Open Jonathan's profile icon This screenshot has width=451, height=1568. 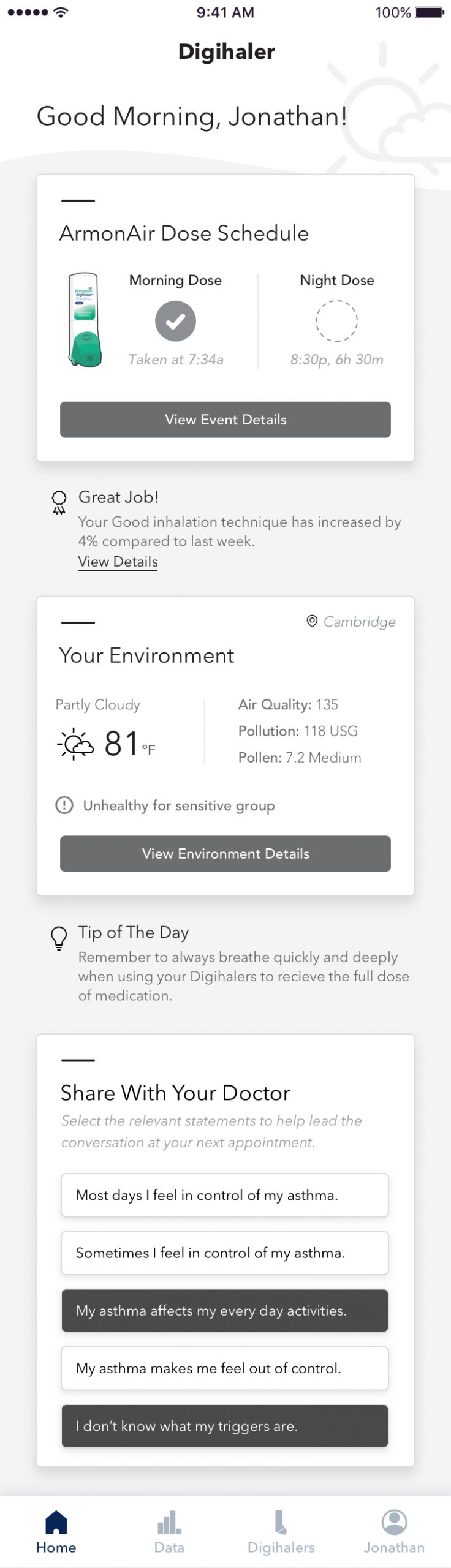(x=394, y=1521)
